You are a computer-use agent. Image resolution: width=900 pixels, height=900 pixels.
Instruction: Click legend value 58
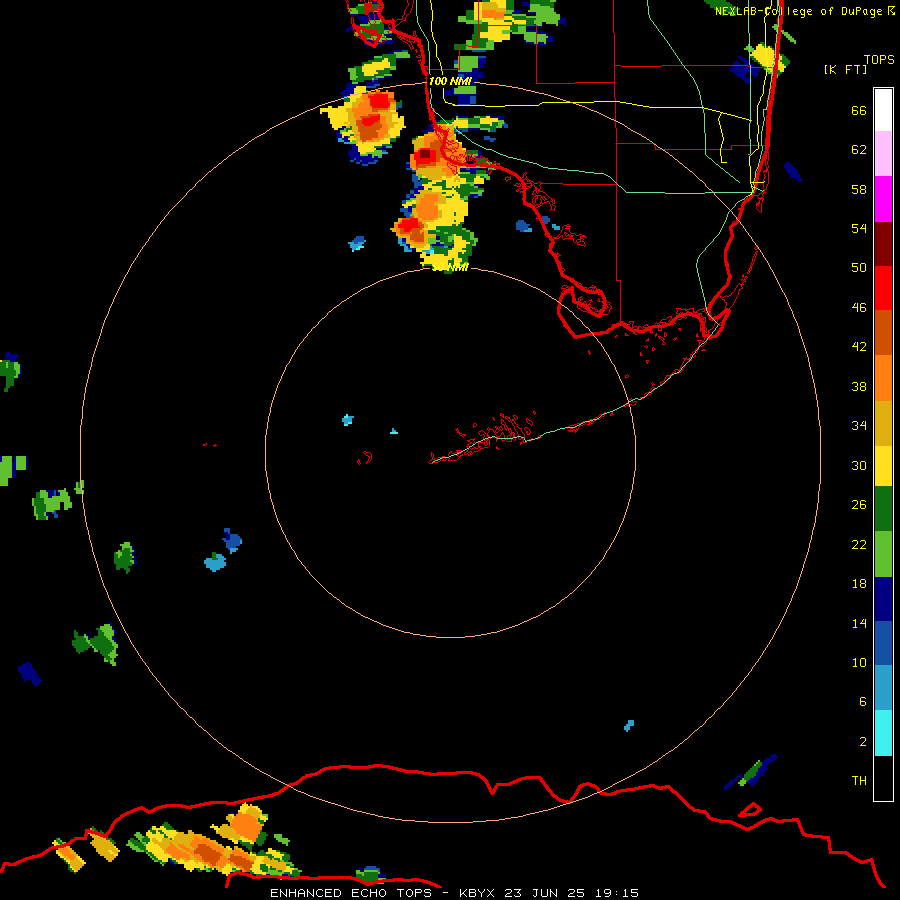[x=859, y=189]
